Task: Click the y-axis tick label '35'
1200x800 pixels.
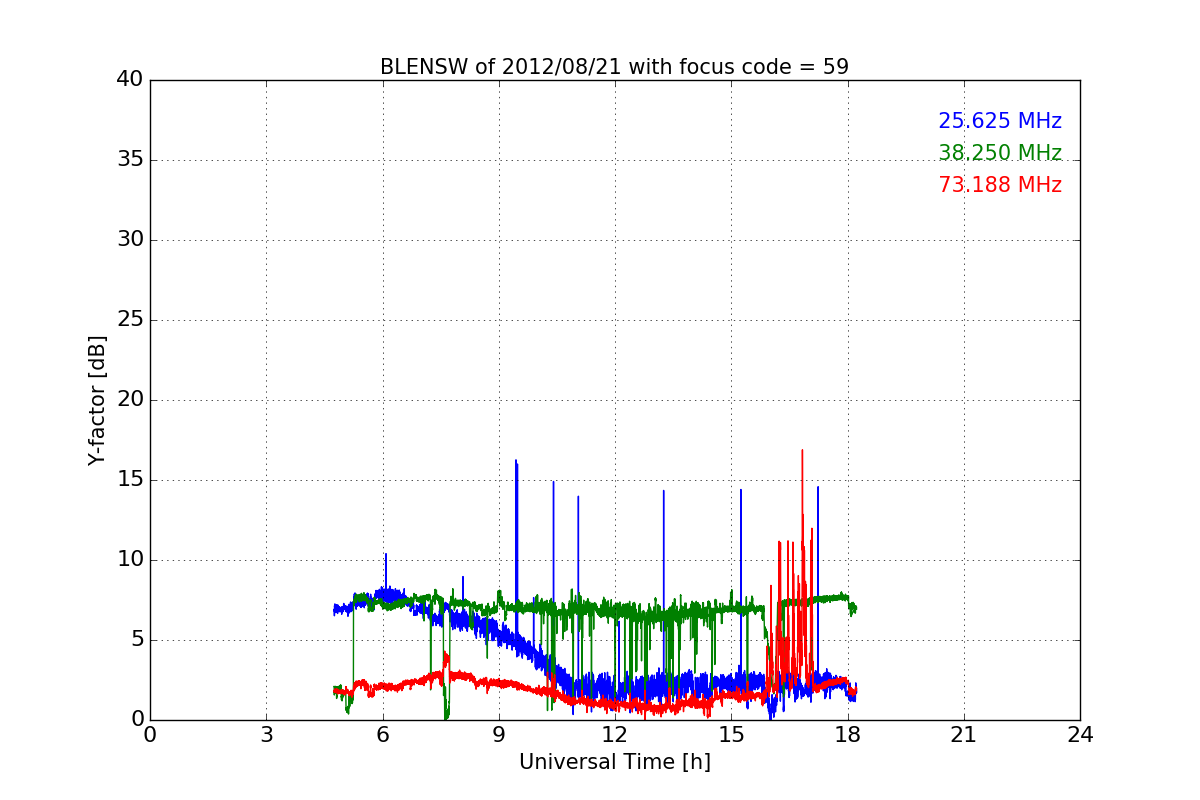Action: pyautogui.click(x=130, y=160)
